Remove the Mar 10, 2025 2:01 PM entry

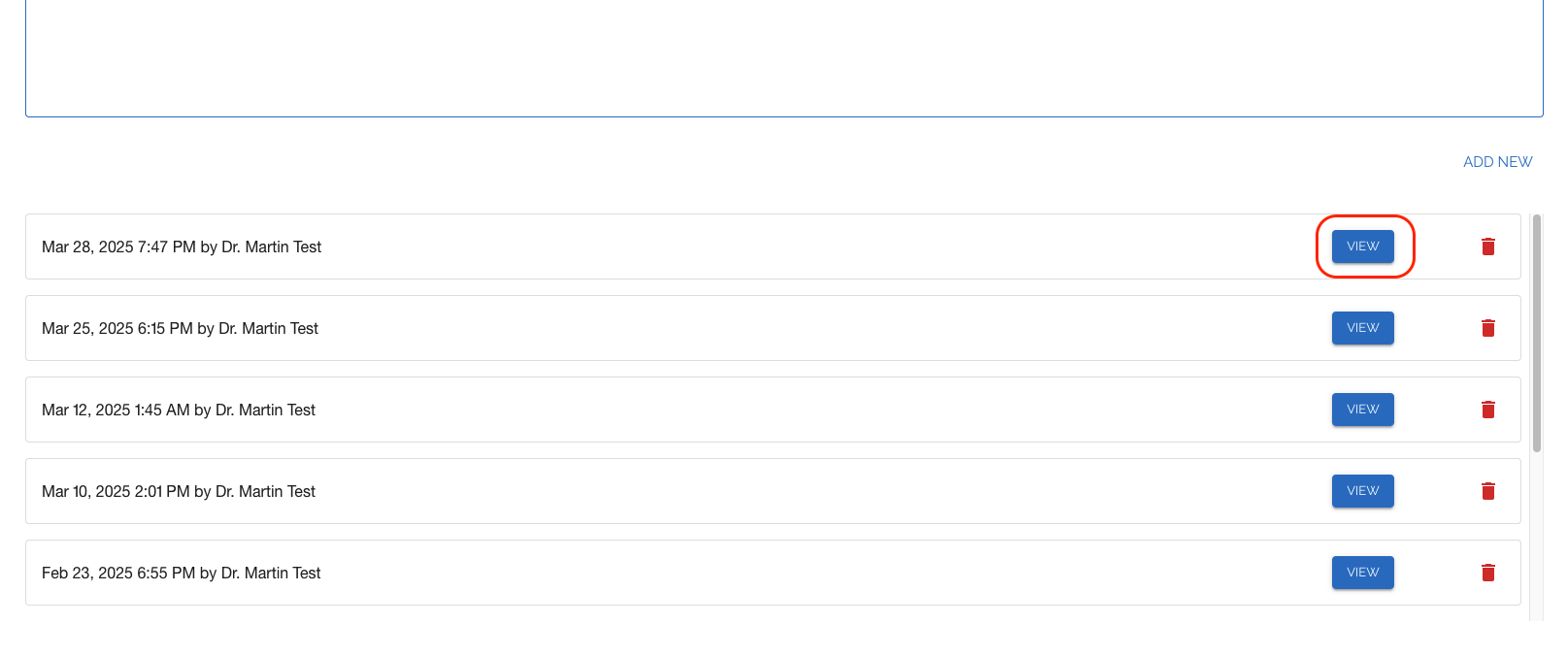point(1487,491)
